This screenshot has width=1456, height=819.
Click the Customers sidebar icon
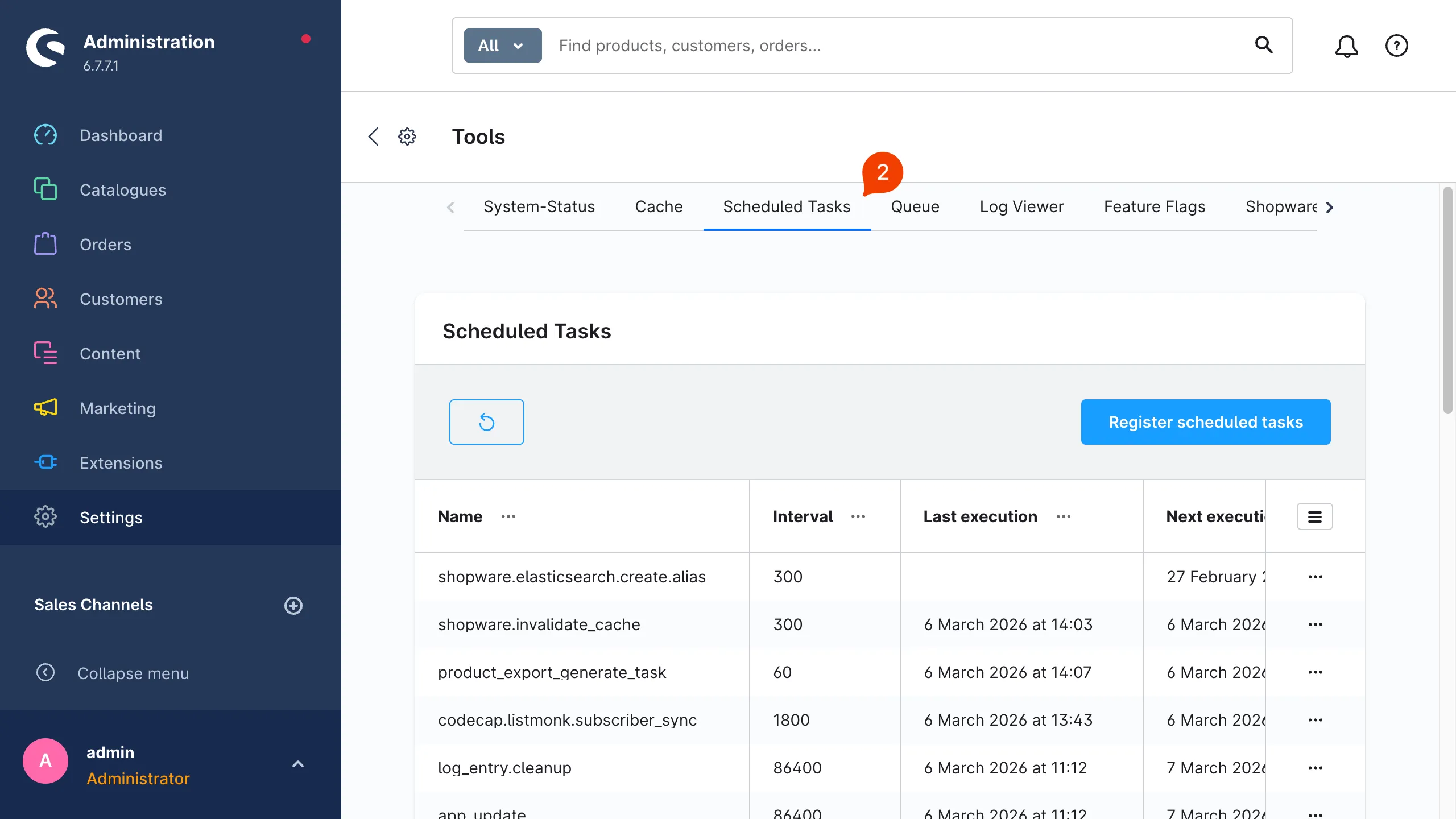point(45,299)
